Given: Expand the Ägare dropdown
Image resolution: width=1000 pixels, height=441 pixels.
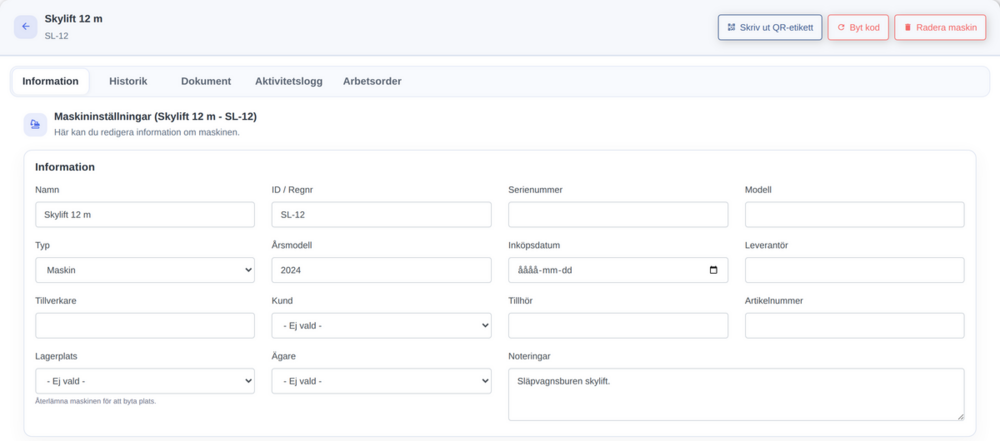Looking at the screenshot, I should [381, 381].
